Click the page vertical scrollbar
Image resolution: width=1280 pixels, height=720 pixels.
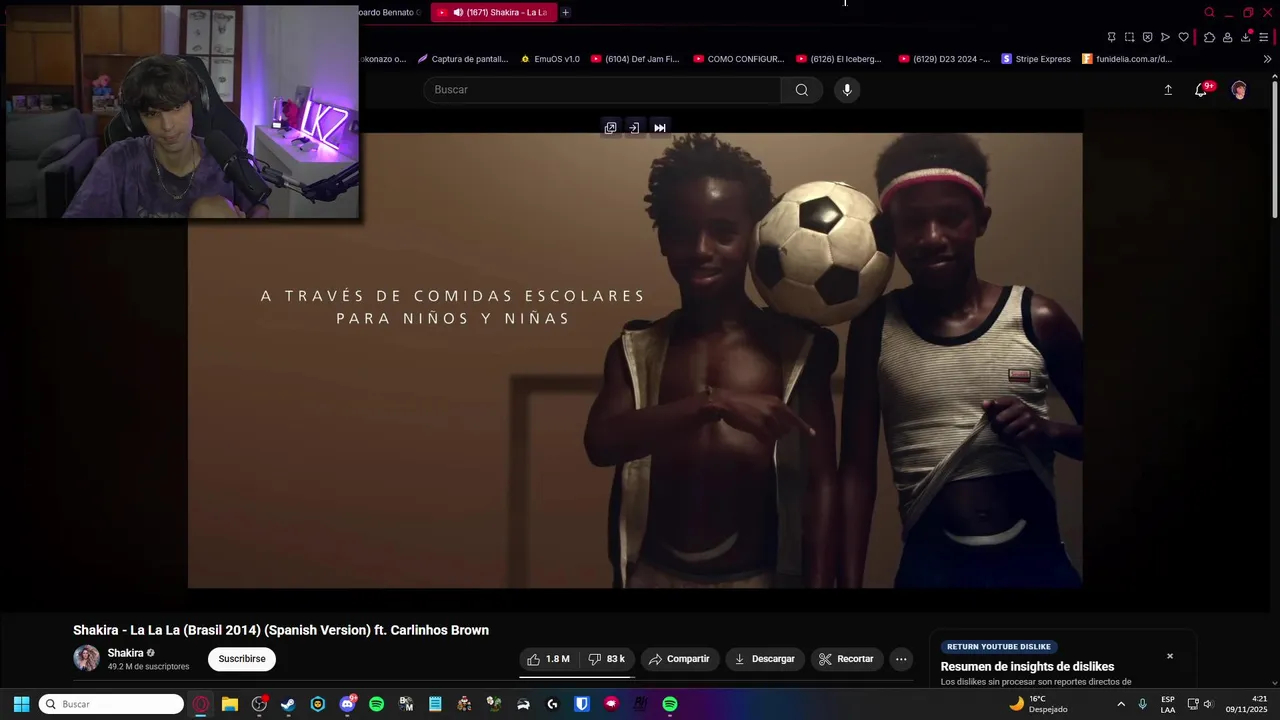point(1275,150)
